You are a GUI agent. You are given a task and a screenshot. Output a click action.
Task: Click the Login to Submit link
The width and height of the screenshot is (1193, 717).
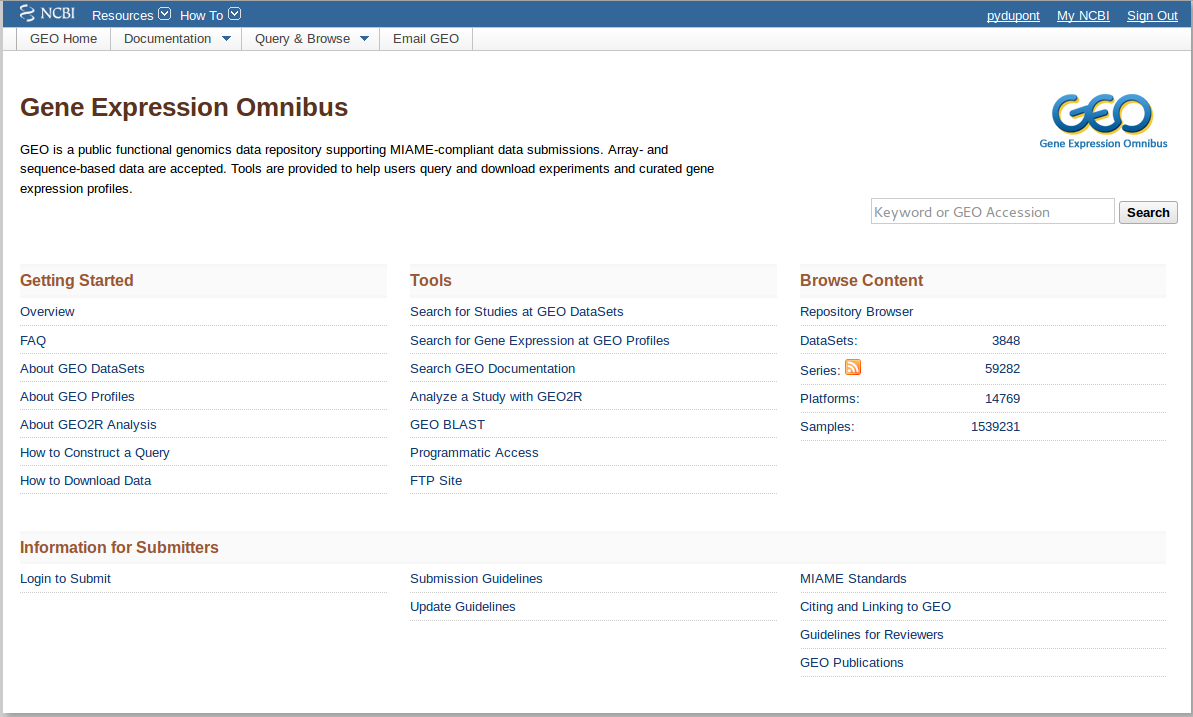click(65, 579)
